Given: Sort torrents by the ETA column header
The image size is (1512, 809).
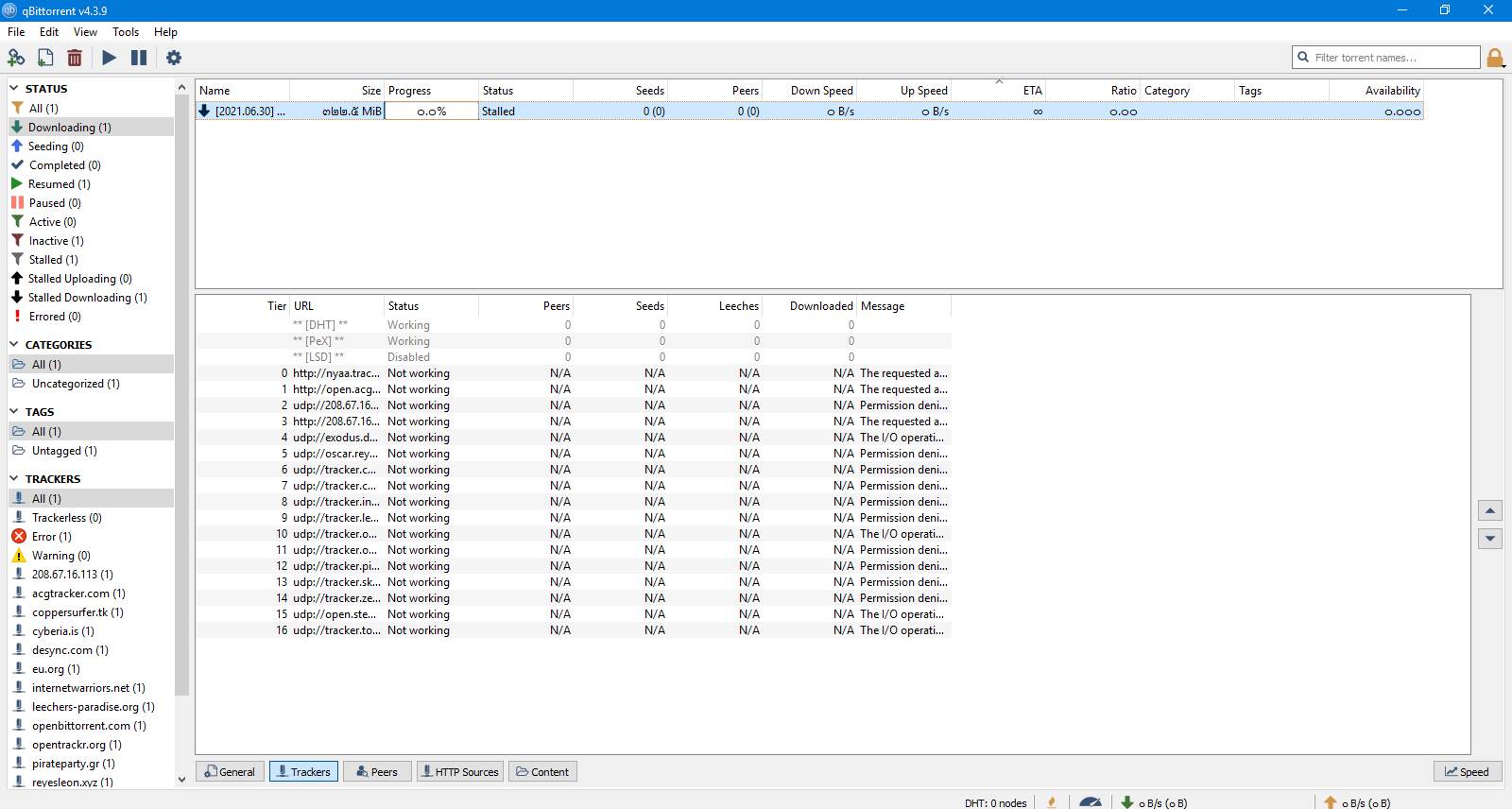Looking at the screenshot, I should 998,91.
